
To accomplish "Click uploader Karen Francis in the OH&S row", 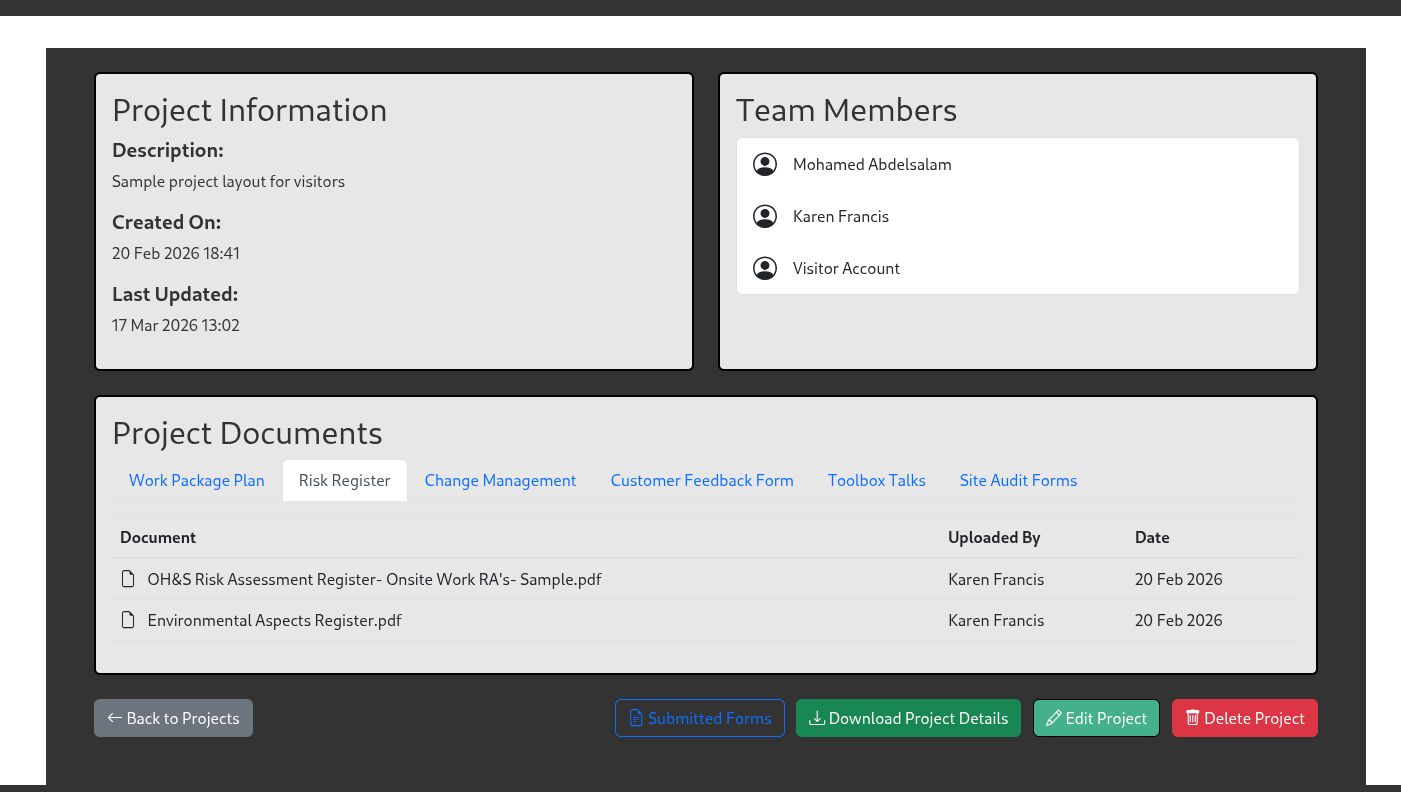I will (x=996, y=579).
